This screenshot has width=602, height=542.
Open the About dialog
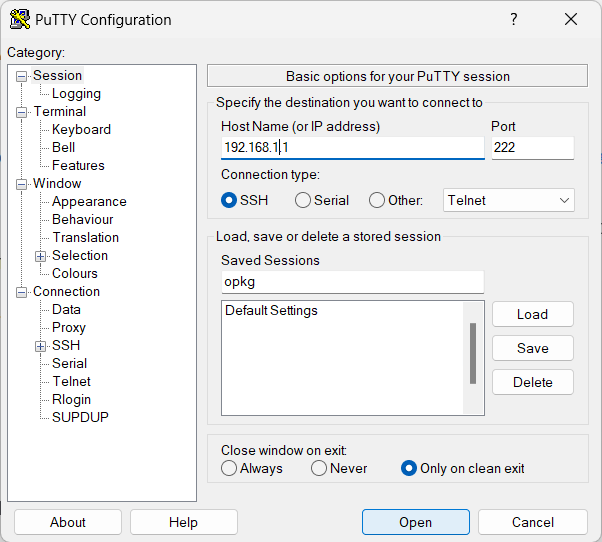coord(68,522)
